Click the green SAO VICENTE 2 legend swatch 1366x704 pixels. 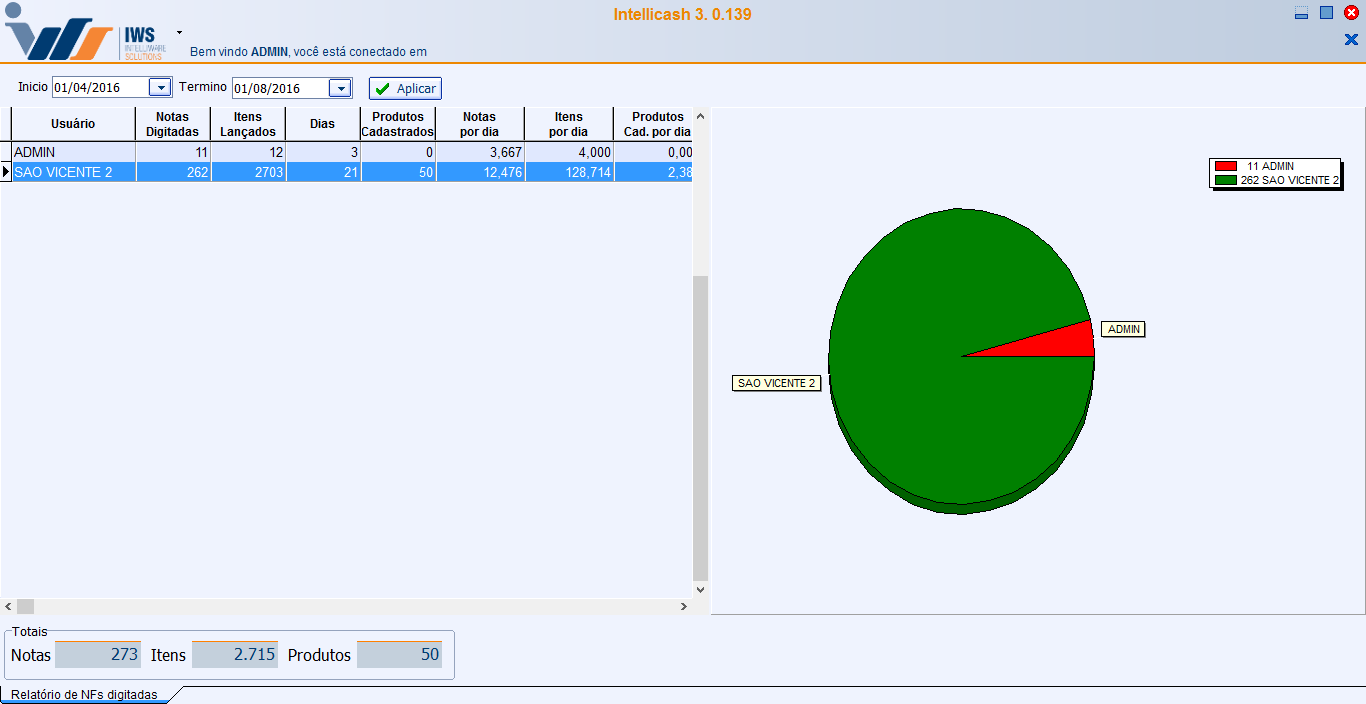[1226, 180]
